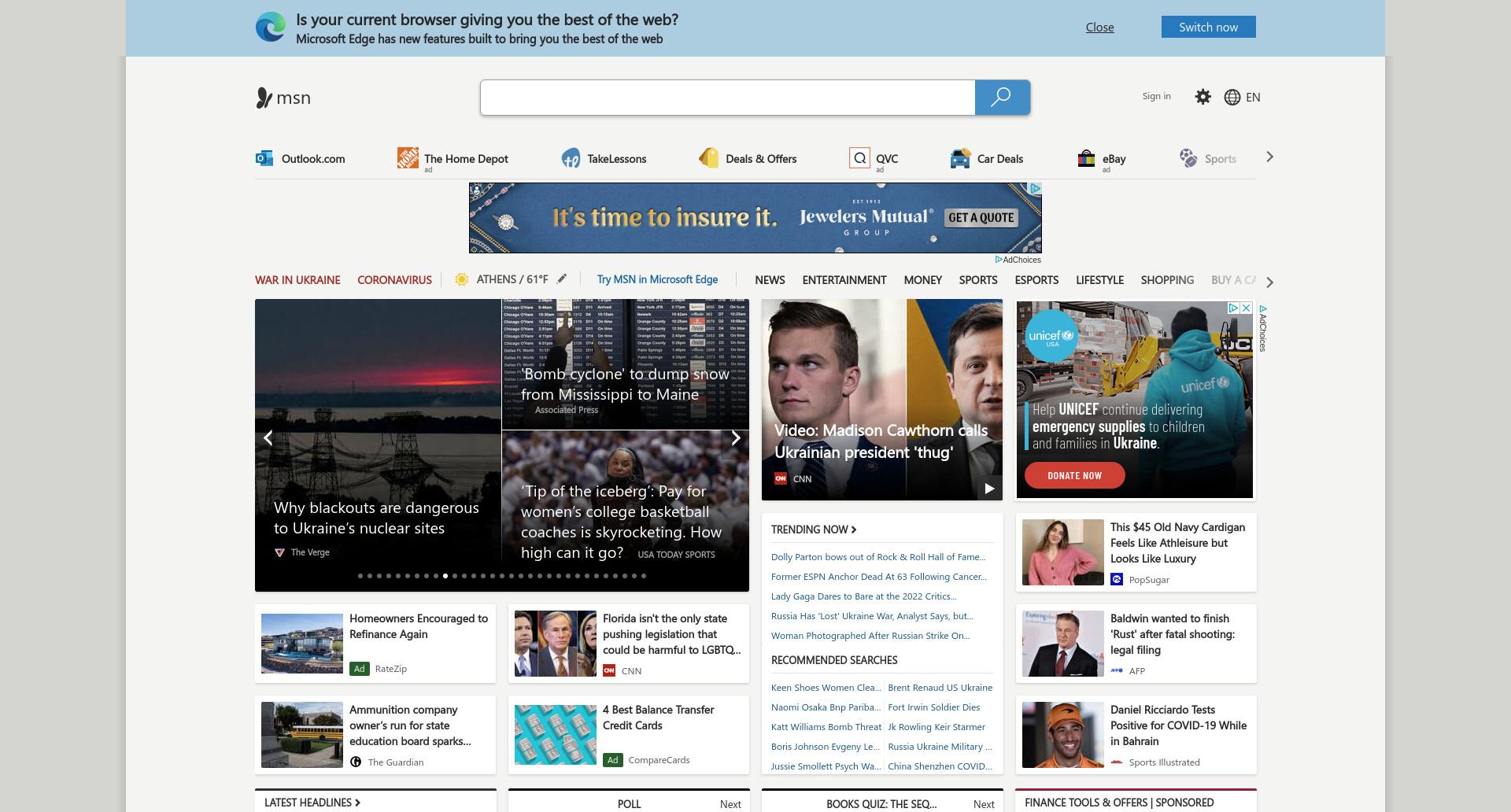The height and width of the screenshot is (812, 1511).
Task: Click Switch now button
Action: pyautogui.click(x=1208, y=27)
